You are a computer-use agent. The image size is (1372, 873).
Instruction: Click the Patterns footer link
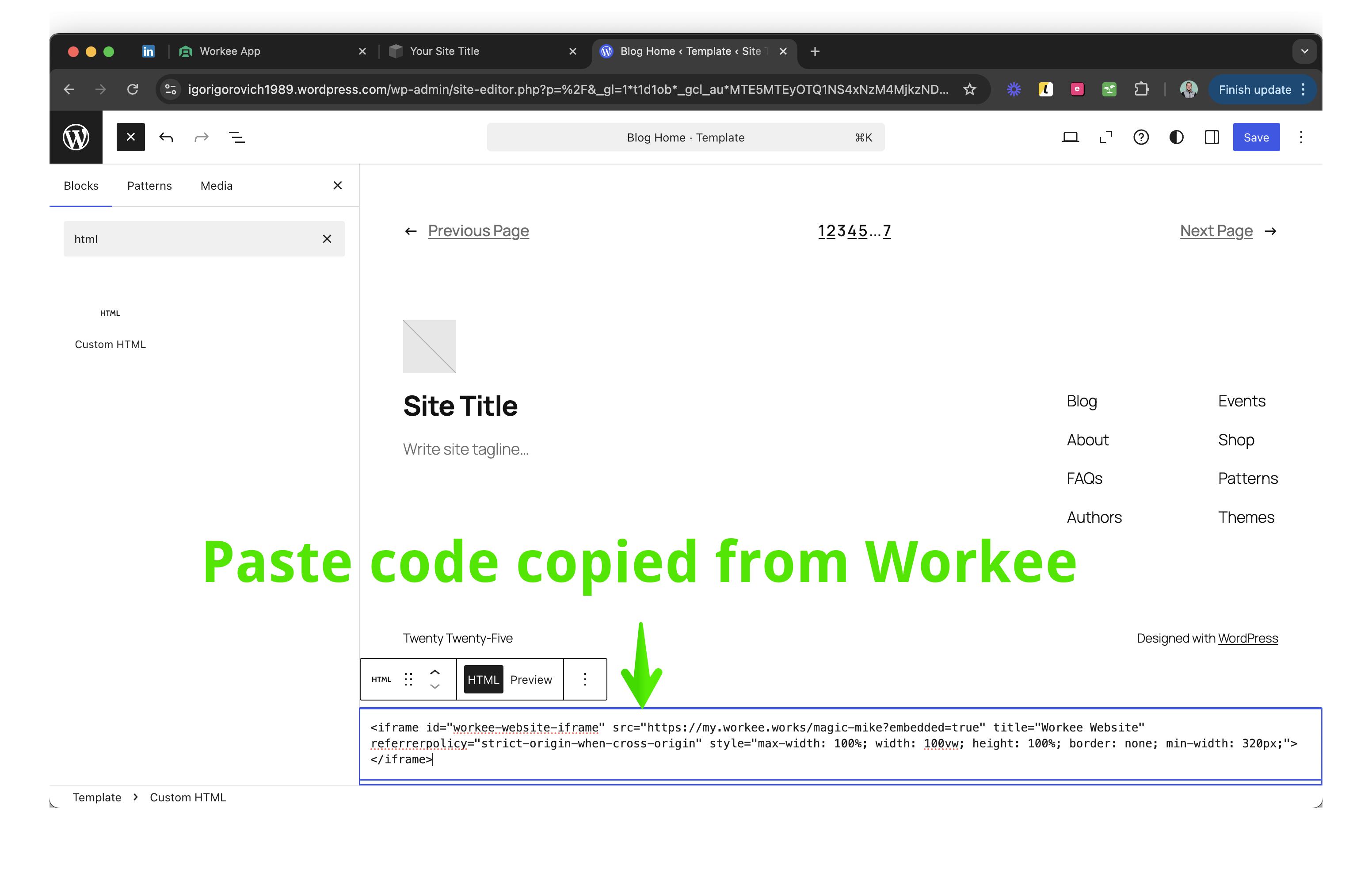point(1248,479)
